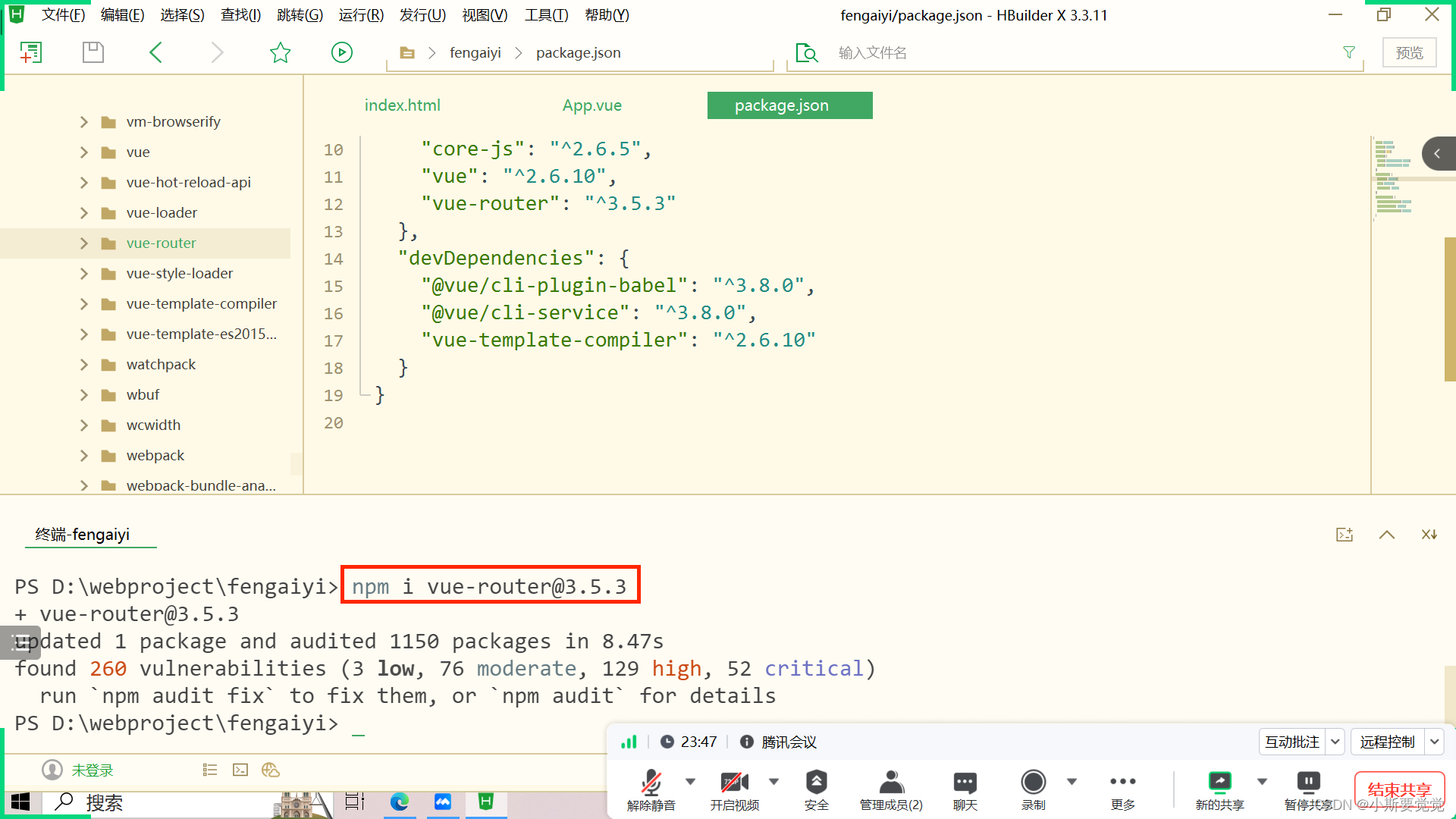The image size is (1456, 819).
Task: Click the 结束共享 end sharing button
Action: pos(1399,789)
